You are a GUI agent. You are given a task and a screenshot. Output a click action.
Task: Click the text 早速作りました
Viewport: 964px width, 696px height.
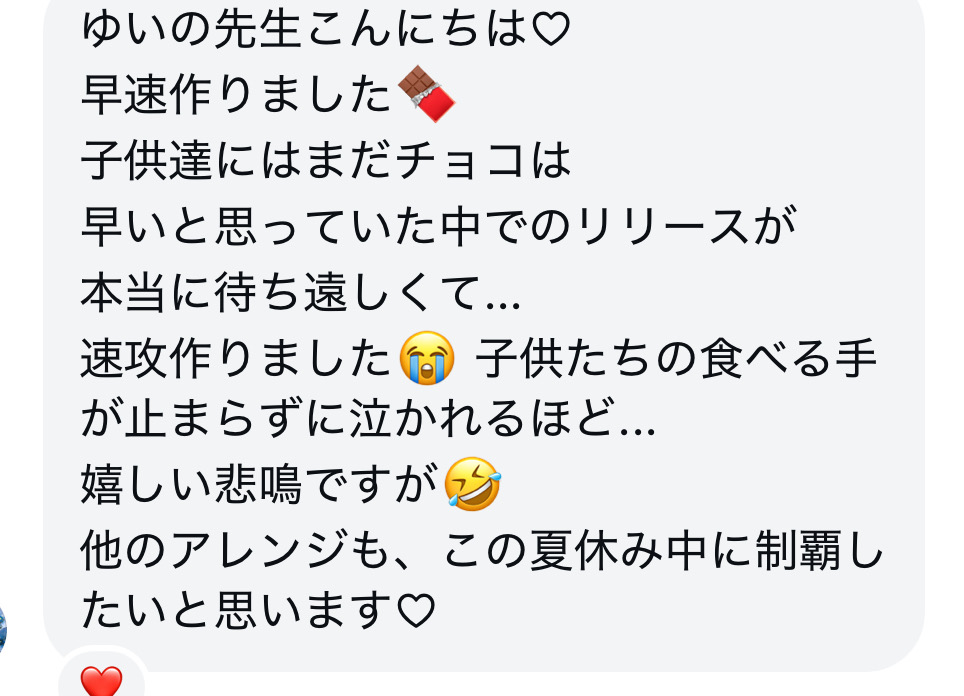[x=237, y=94]
